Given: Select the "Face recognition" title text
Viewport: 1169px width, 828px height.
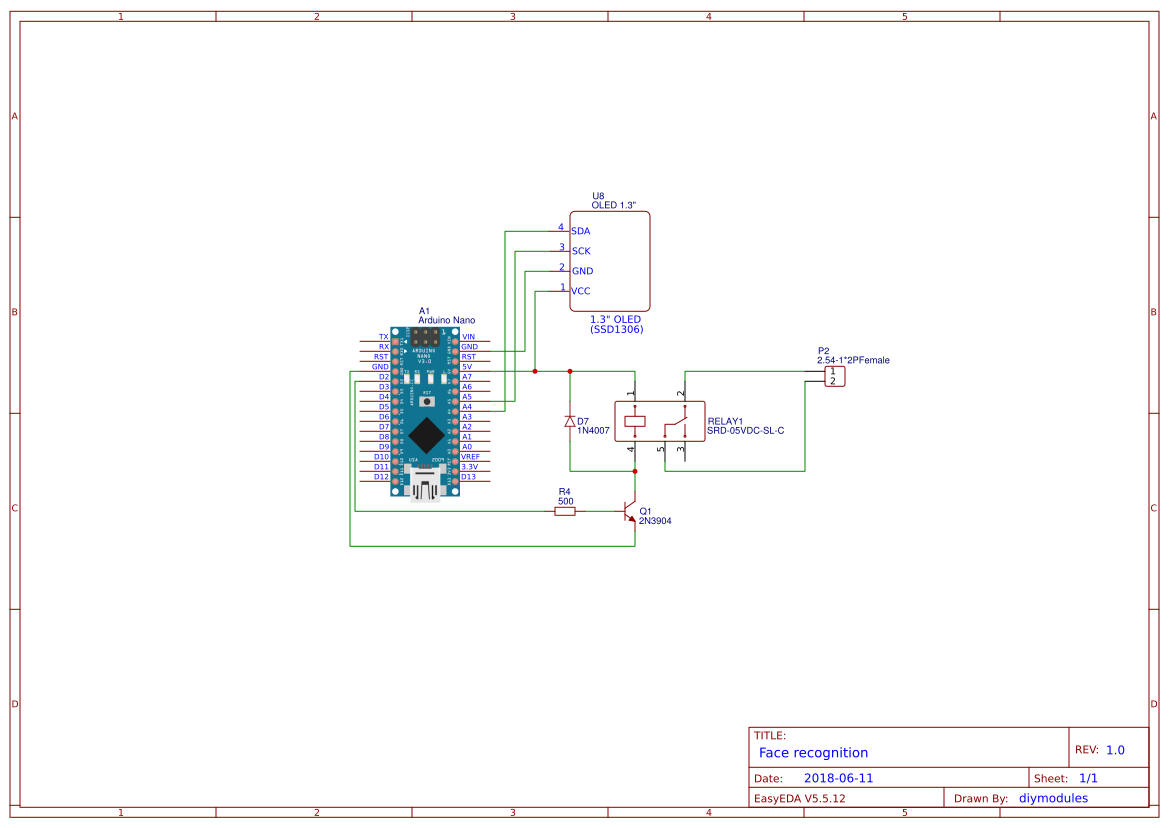Looking at the screenshot, I should 813,752.
